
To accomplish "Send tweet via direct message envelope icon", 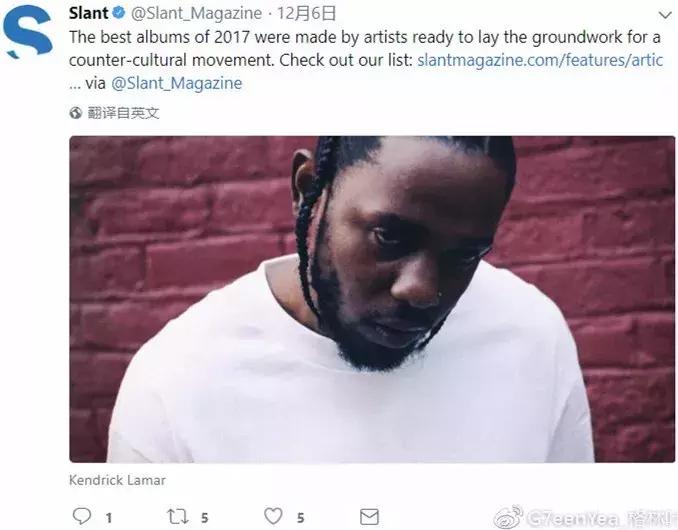I will [369, 517].
